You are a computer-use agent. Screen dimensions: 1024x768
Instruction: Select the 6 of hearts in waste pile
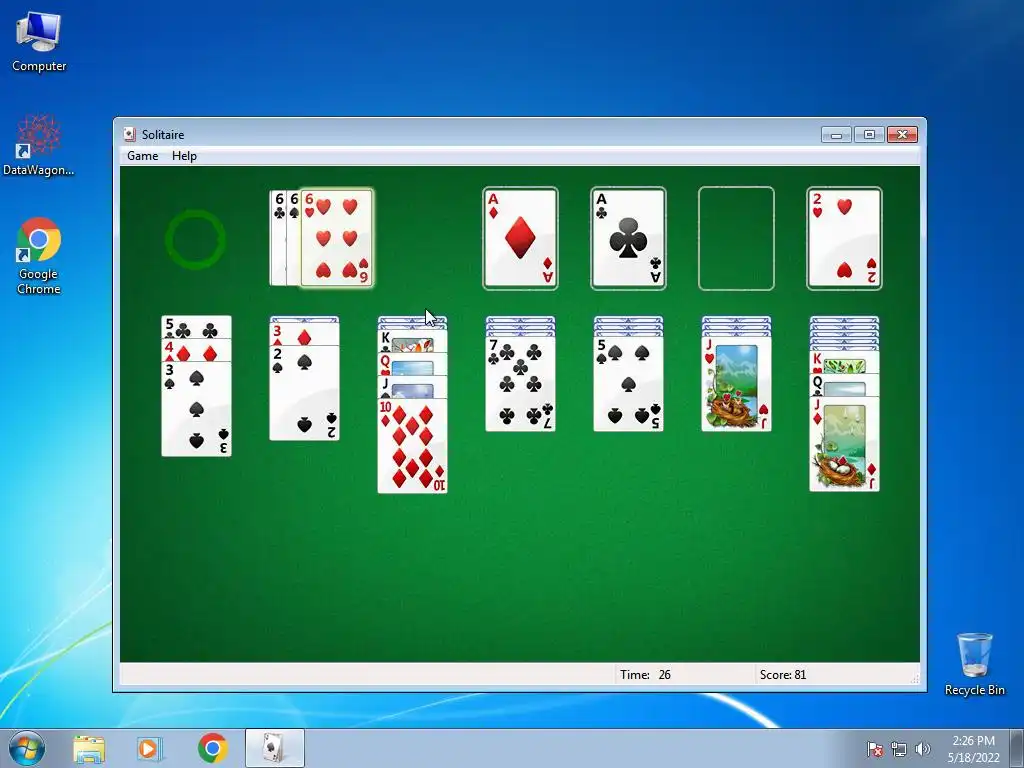(336, 238)
